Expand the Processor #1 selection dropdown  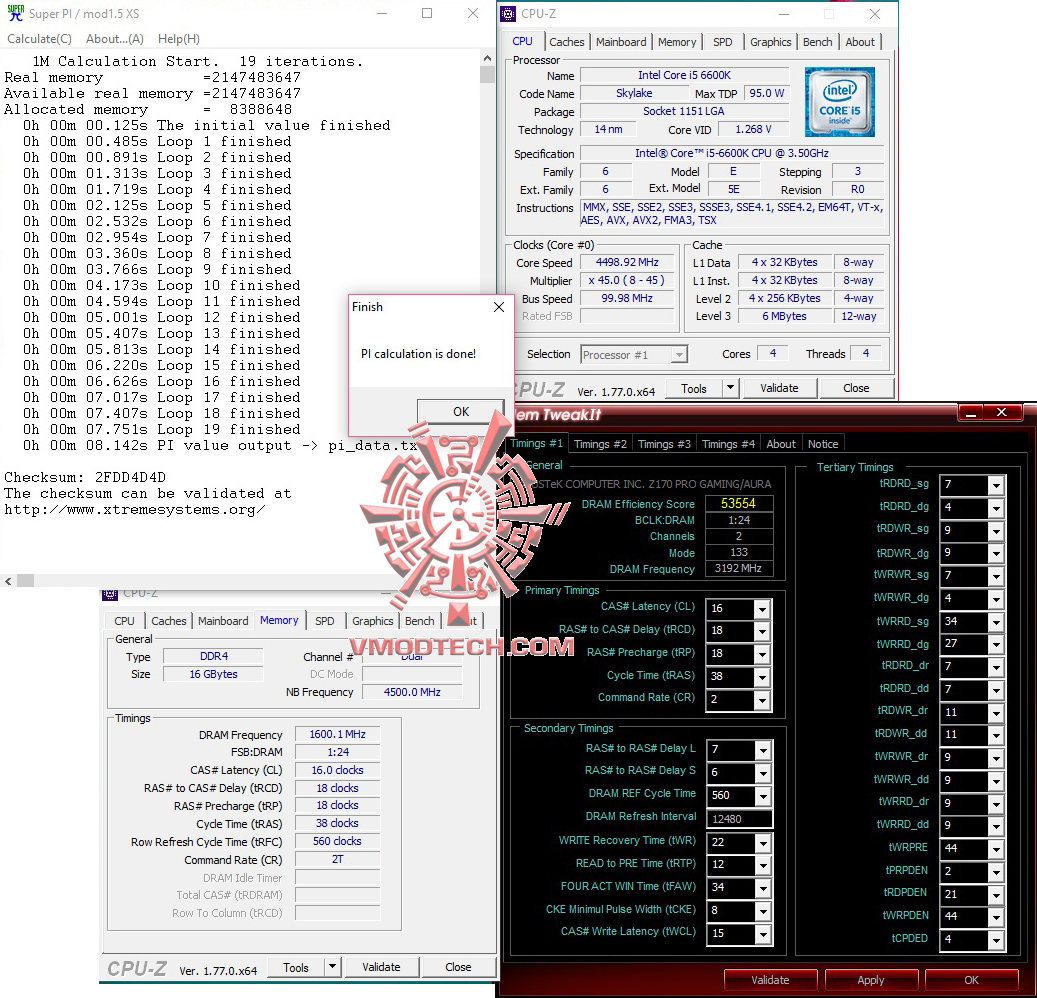click(679, 355)
